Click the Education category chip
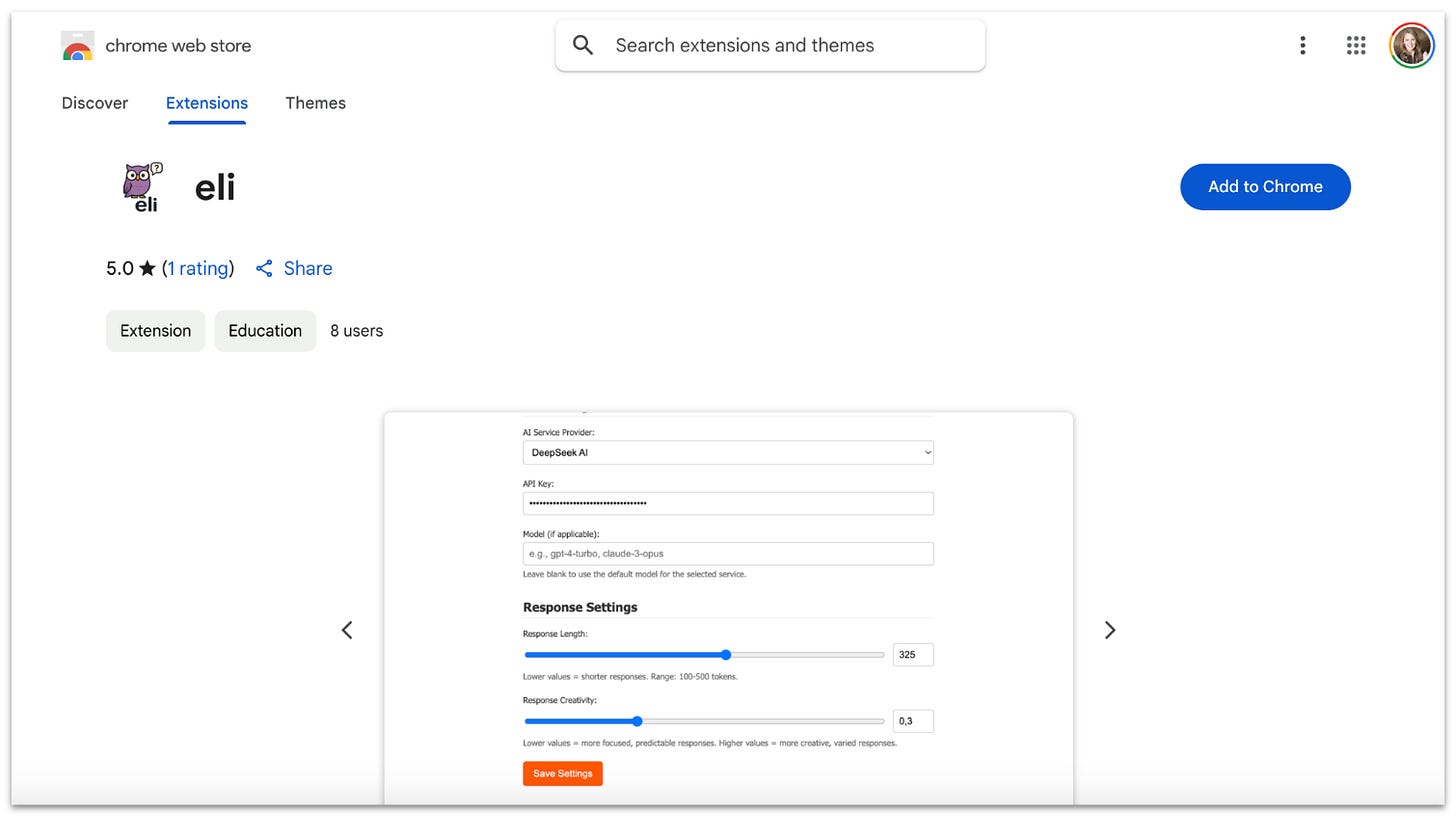1456x818 pixels. click(x=265, y=331)
